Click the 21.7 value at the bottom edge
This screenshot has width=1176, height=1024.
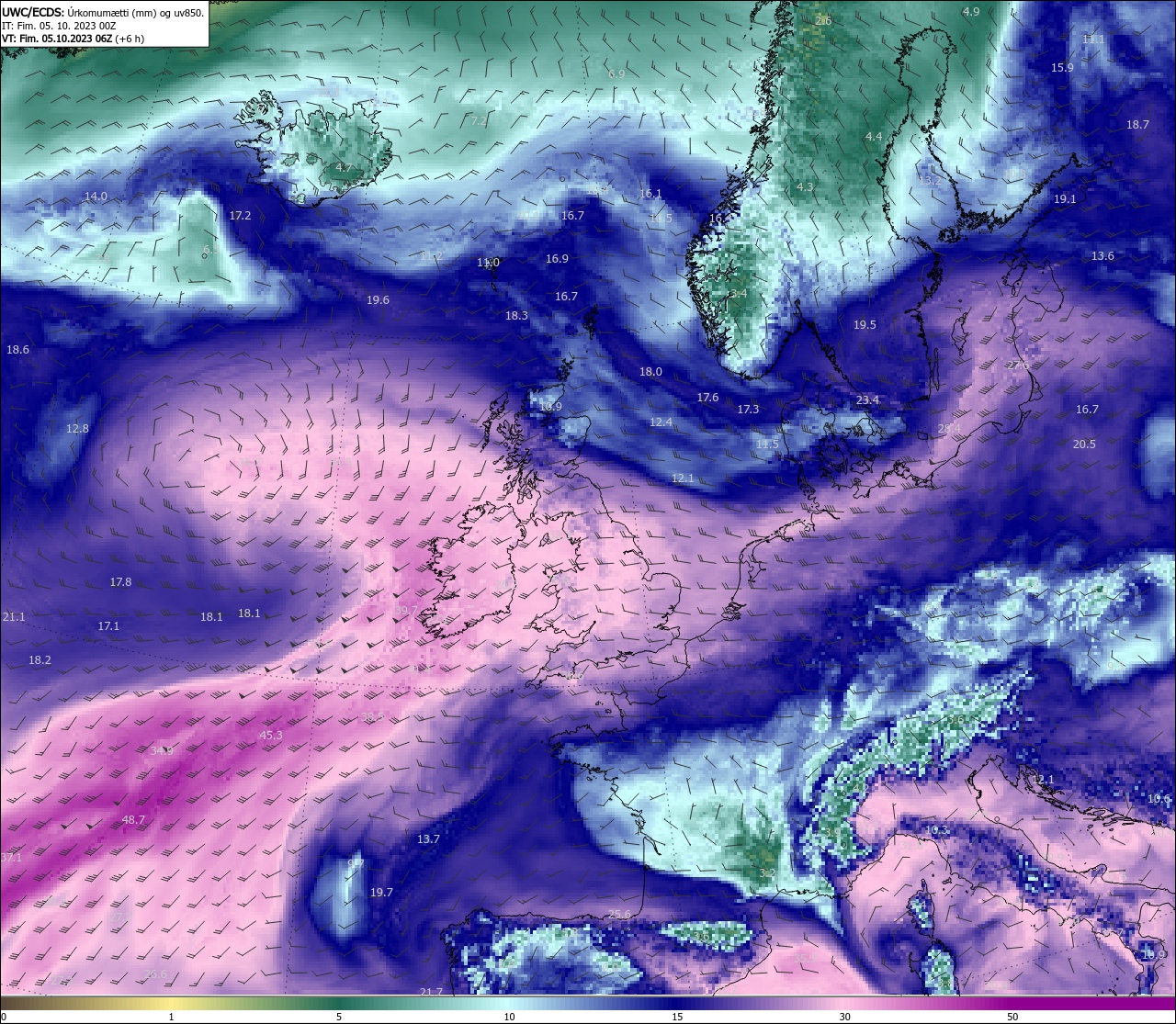tap(431, 992)
